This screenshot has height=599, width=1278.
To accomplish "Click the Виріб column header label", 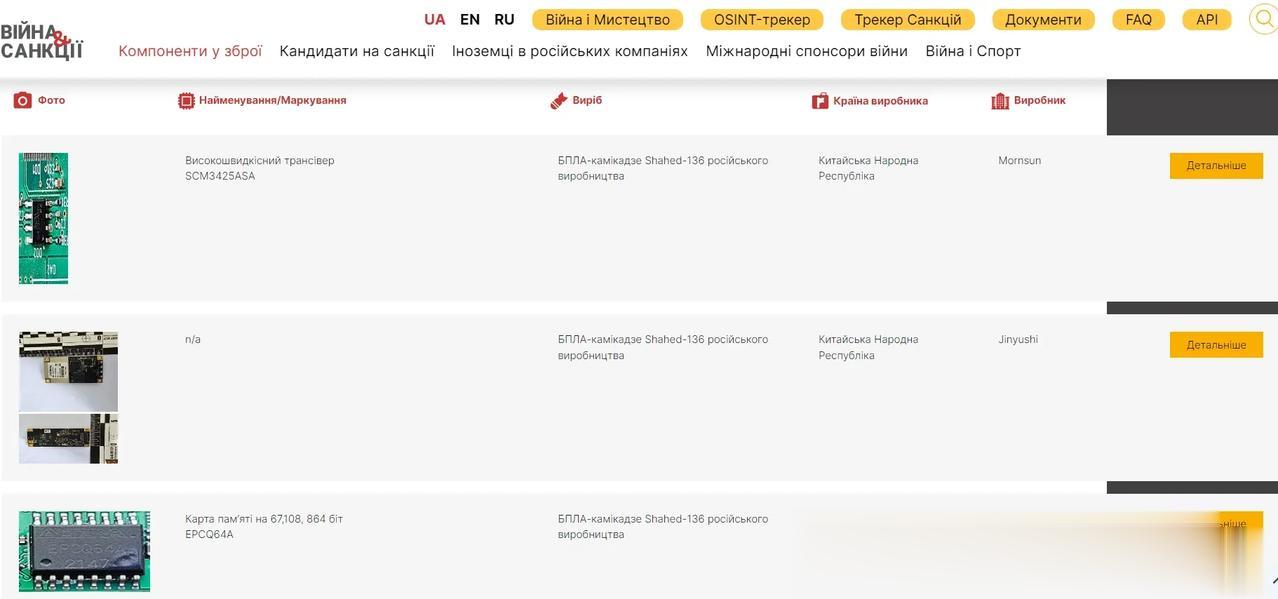I will click(587, 100).
